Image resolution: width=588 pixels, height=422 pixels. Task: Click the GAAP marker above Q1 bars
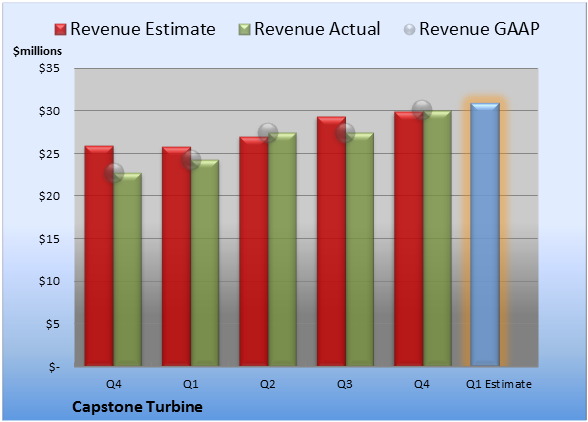pos(191,160)
